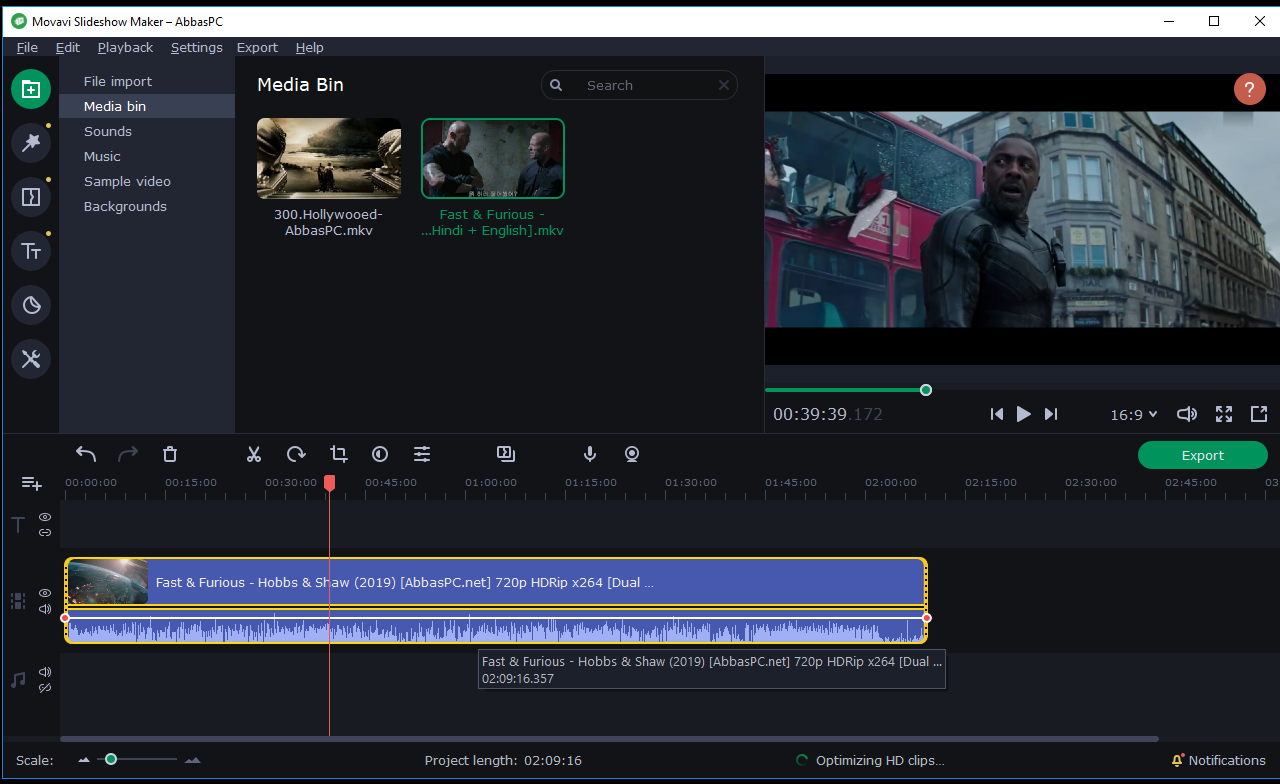The width and height of the screenshot is (1280, 784).
Task: Enter fullscreen preview mode
Action: (x=1224, y=414)
